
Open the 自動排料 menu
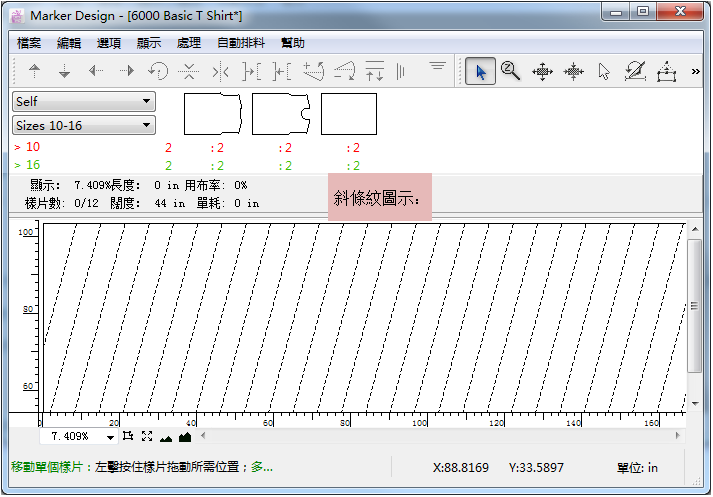(241, 43)
